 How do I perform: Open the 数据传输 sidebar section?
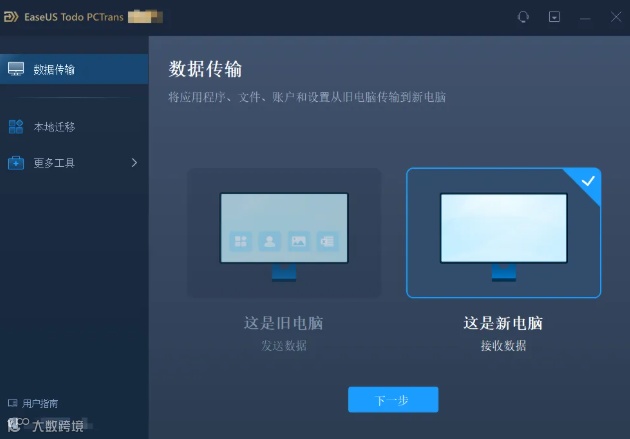(x=74, y=69)
